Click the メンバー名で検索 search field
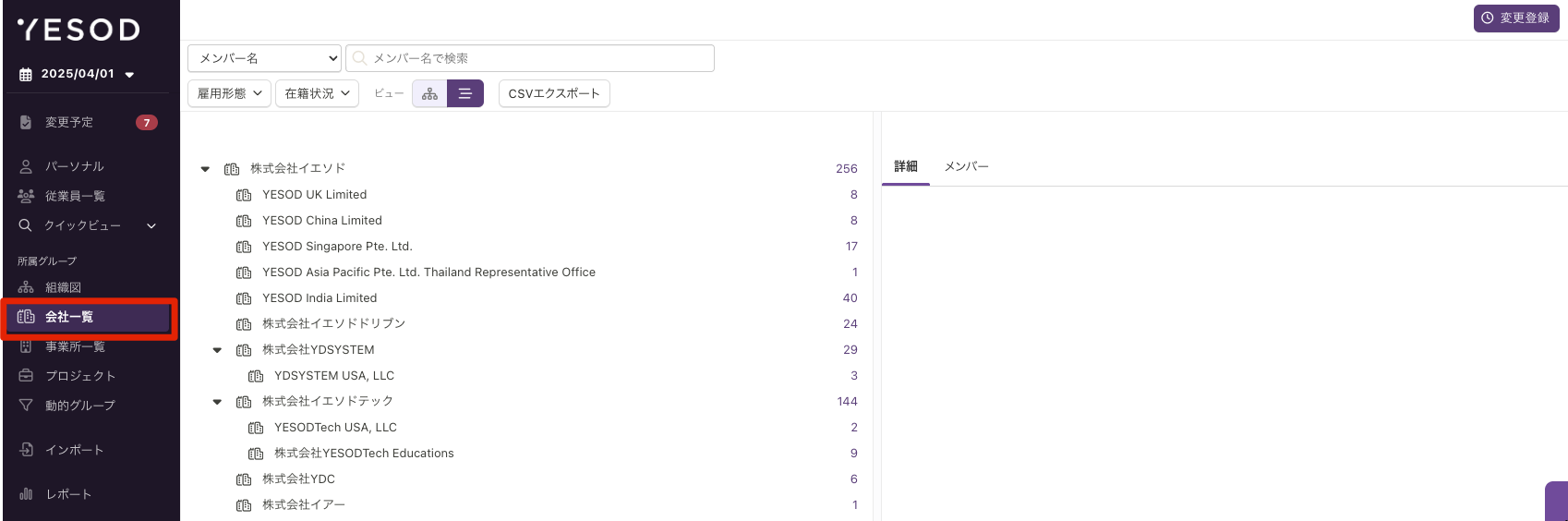 pyautogui.click(x=530, y=58)
